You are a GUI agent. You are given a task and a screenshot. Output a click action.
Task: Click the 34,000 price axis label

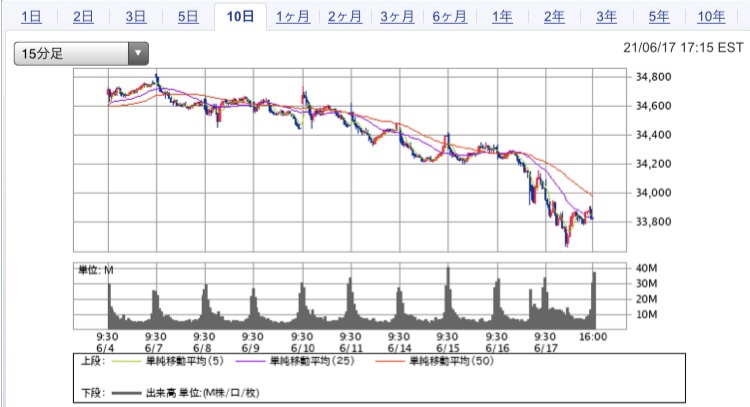click(653, 193)
